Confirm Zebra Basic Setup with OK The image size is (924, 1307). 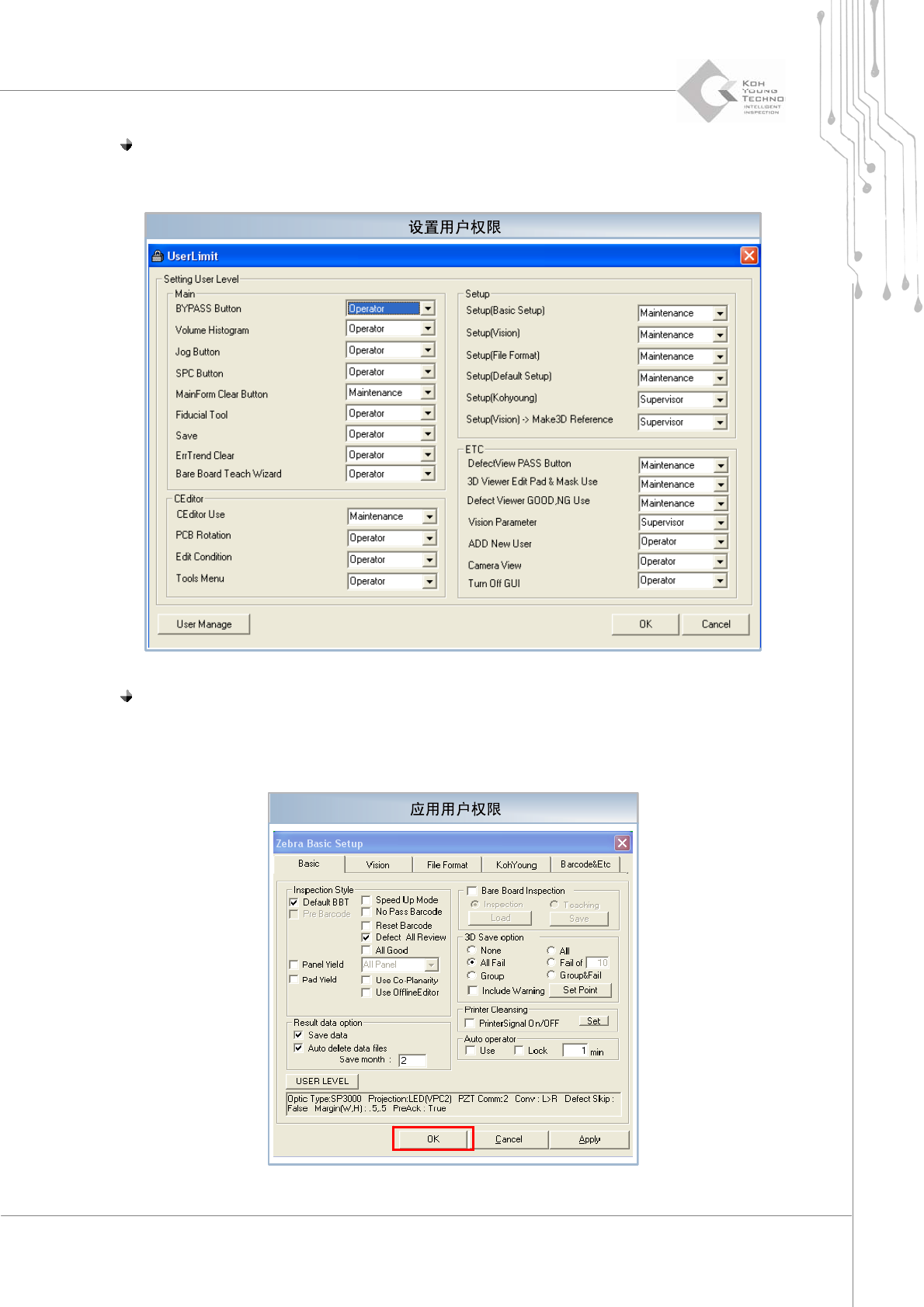point(433,1139)
